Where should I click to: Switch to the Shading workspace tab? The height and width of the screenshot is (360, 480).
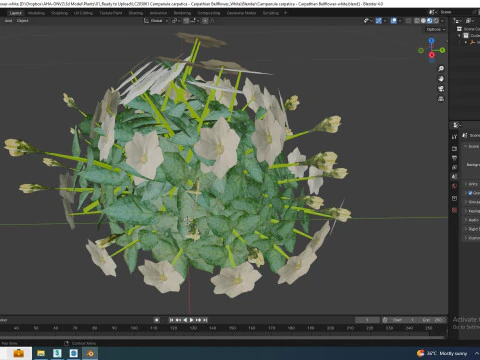tap(136, 13)
